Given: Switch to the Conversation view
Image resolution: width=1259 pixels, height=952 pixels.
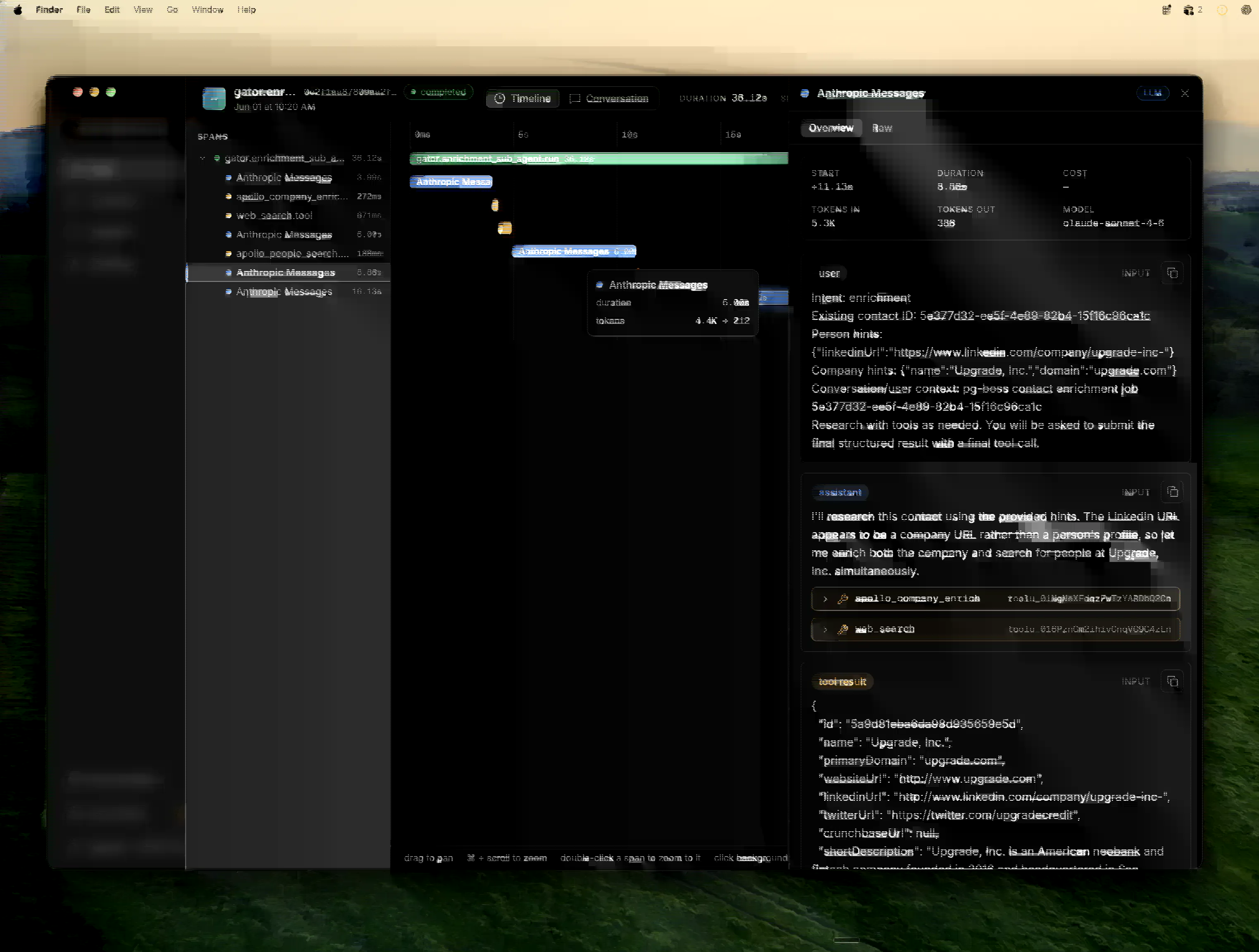Looking at the screenshot, I should [x=610, y=98].
